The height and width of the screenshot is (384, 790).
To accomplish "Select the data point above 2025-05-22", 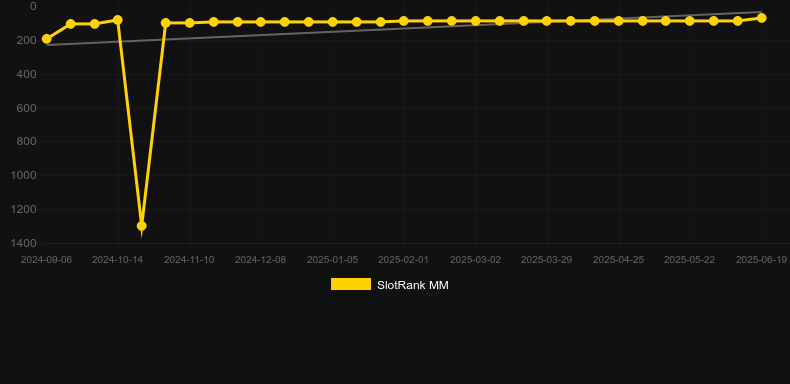I will pyautogui.click(x=690, y=21).
